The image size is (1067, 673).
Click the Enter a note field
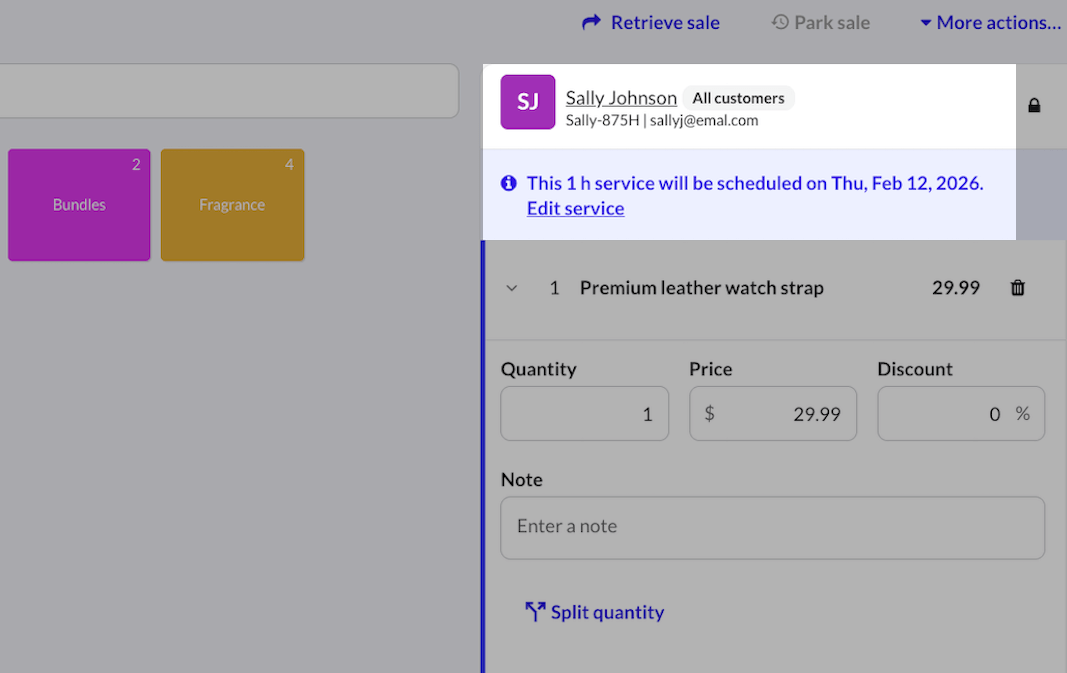(x=772, y=527)
